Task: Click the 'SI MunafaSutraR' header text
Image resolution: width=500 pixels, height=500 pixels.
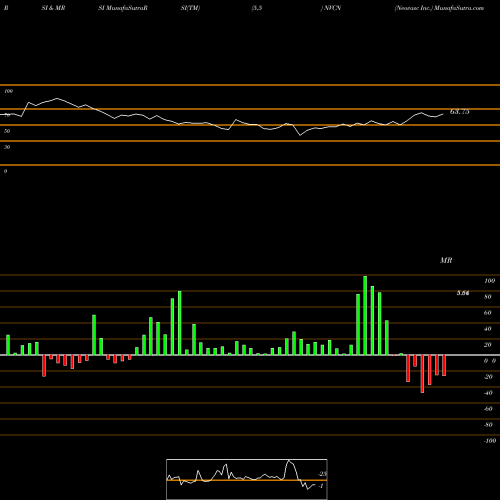Action: tap(123, 8)
